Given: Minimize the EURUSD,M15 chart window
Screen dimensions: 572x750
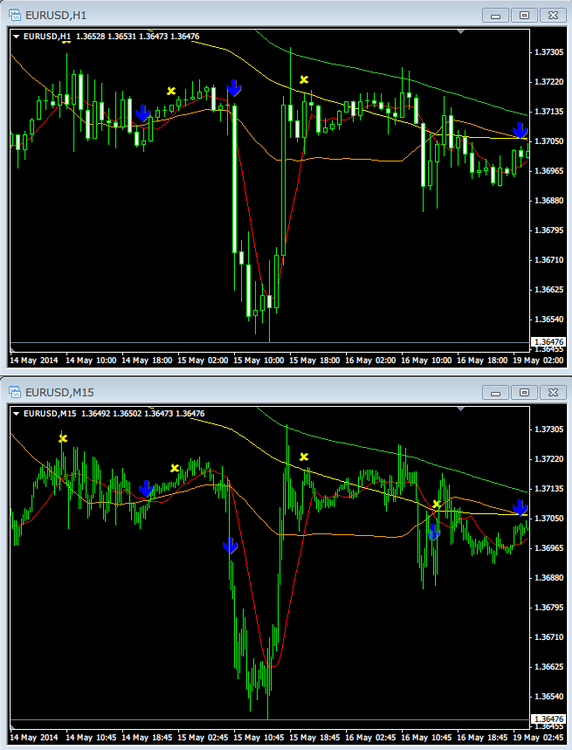Looking at the screenshot, I should 495,393.
